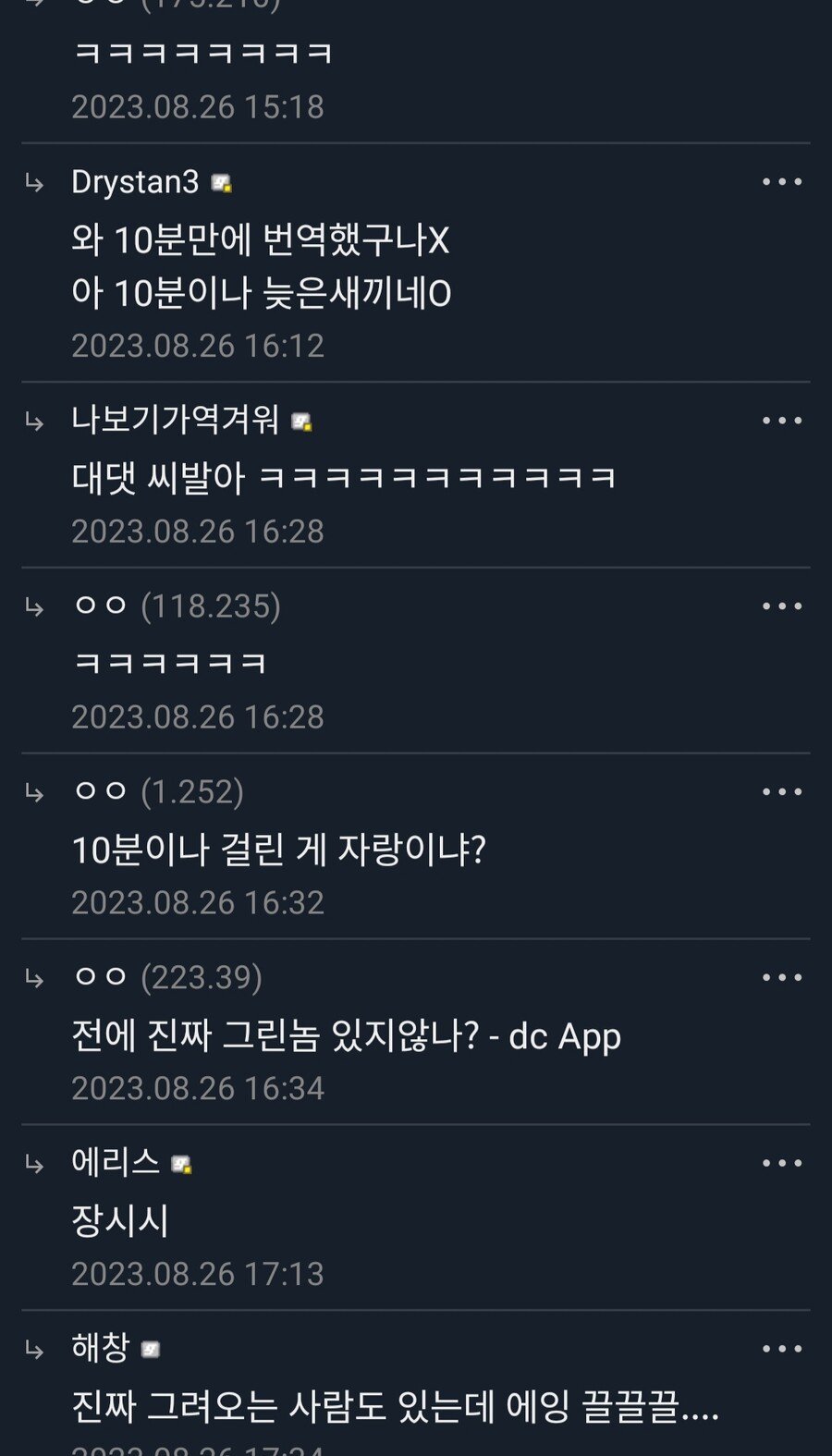
Task: Tap the anonymous user ㅇㅇ (1.252)
Action: pyautogui.click(x=158, y=792)
